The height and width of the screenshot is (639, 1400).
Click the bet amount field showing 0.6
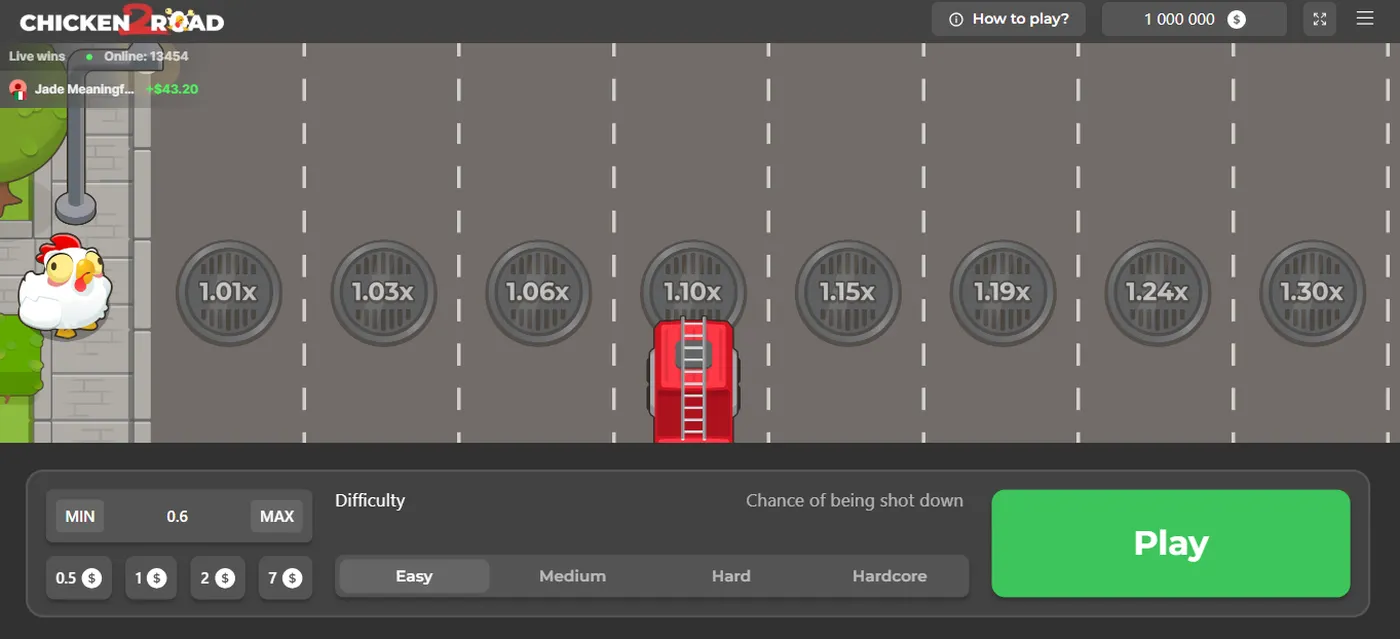178,516
